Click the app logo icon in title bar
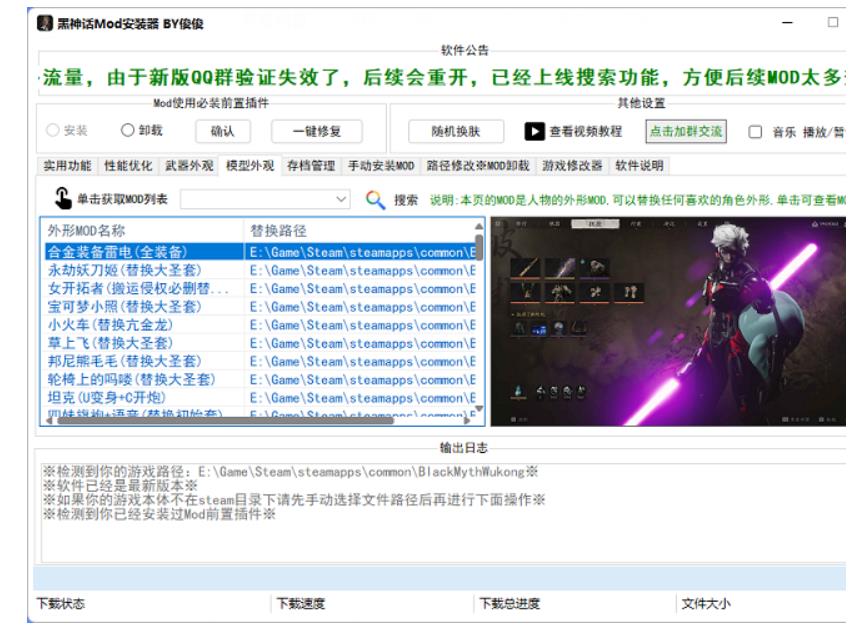This screenshot has width=860, height=625. [x=45, y=24]
